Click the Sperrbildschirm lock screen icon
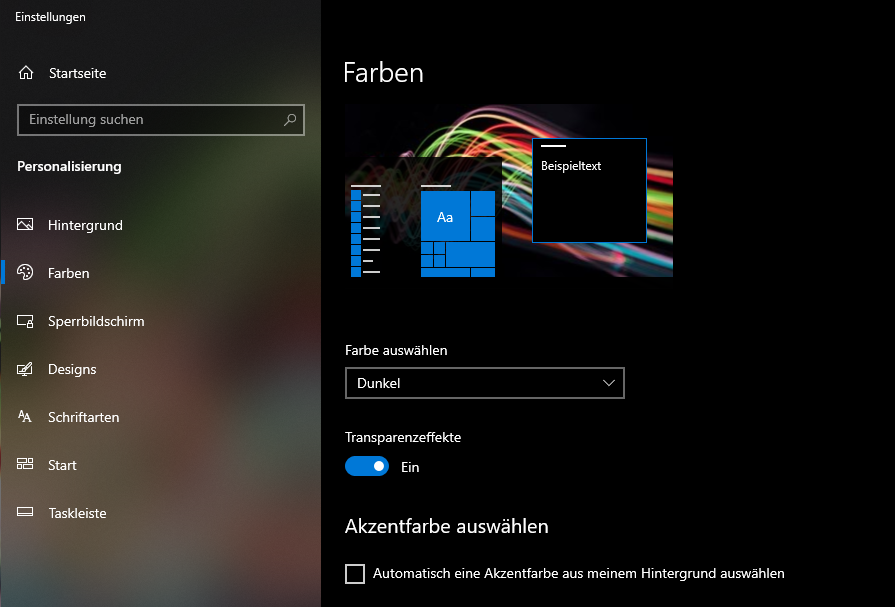The image size is (895, 607). (x=25, y=321)
